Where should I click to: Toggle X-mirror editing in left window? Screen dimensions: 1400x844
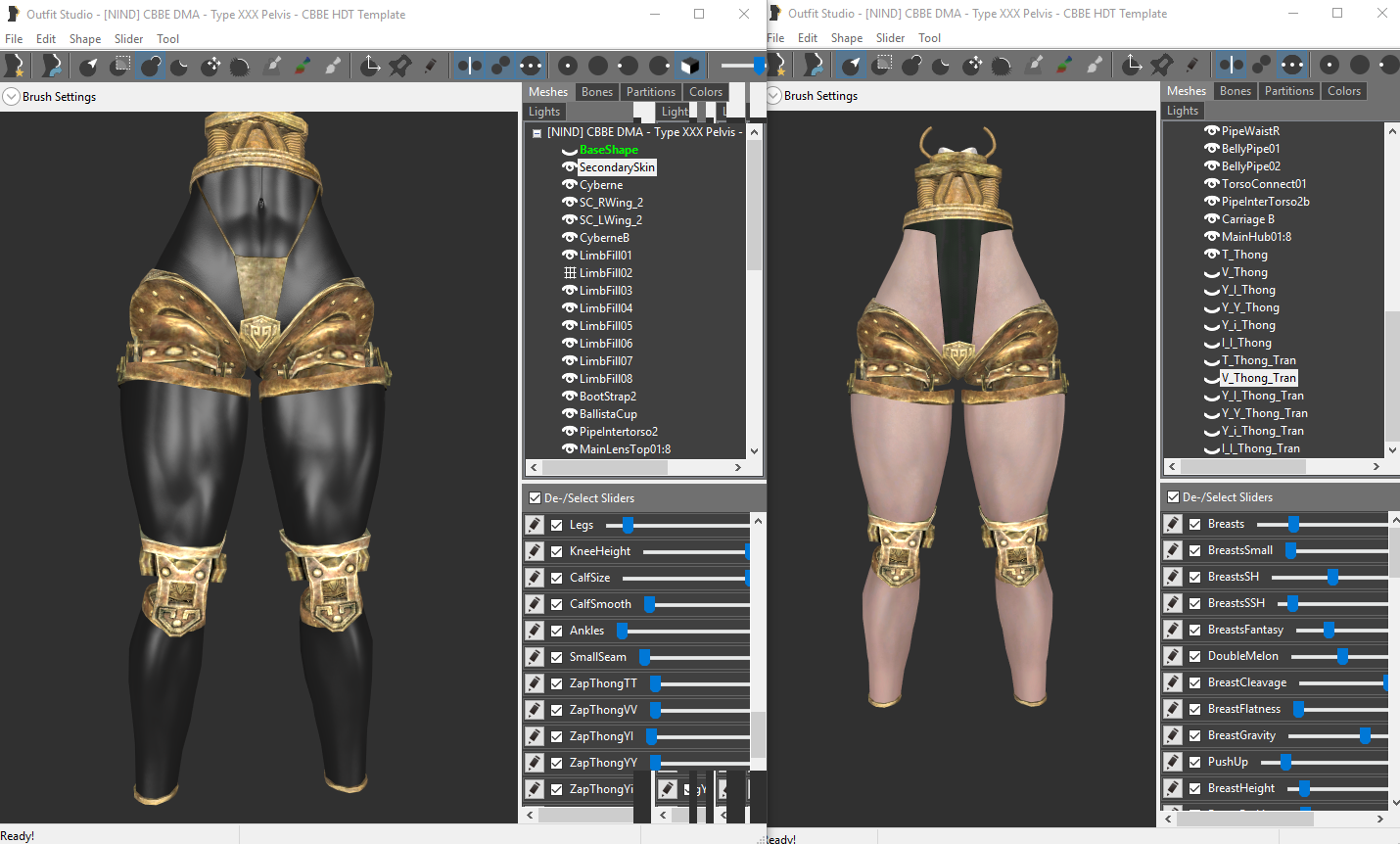470,66
